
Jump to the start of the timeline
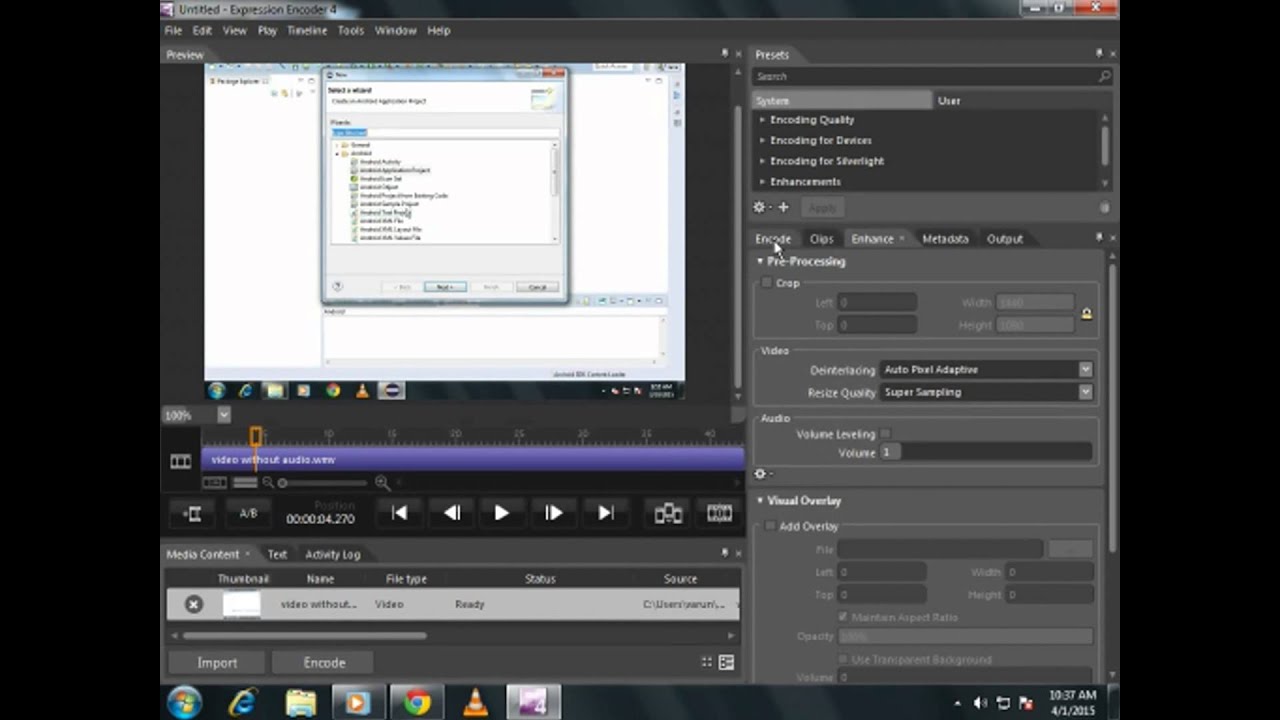click(399, 513)
